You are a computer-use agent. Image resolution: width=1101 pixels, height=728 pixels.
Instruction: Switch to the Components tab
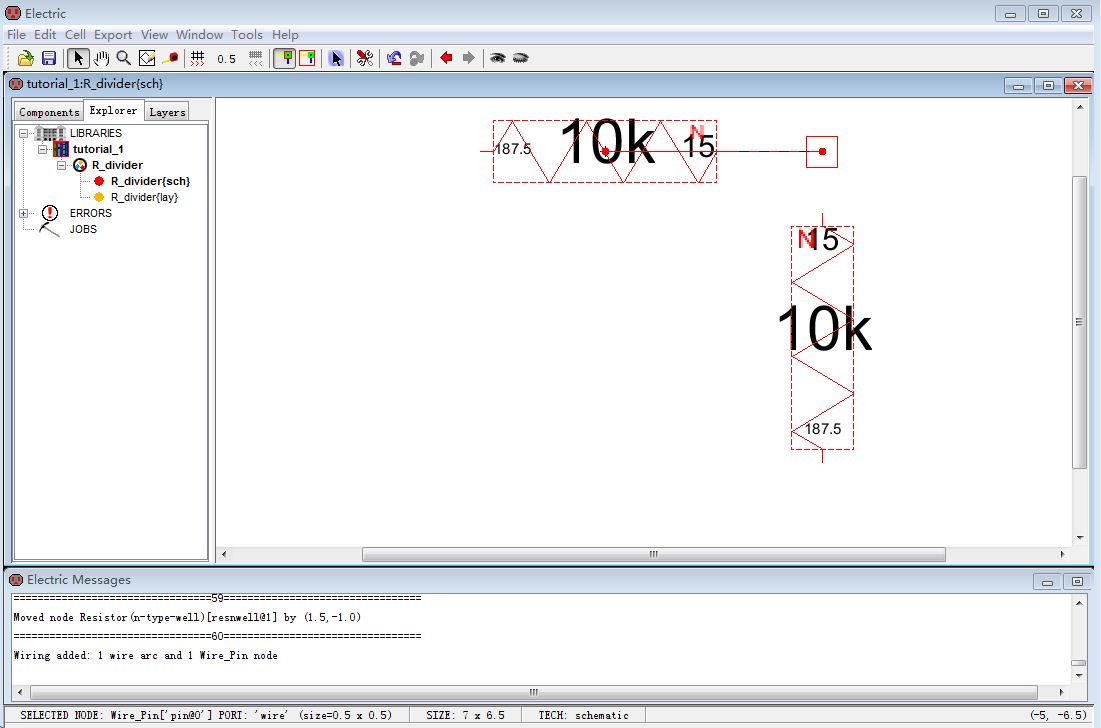click(49, 112)
